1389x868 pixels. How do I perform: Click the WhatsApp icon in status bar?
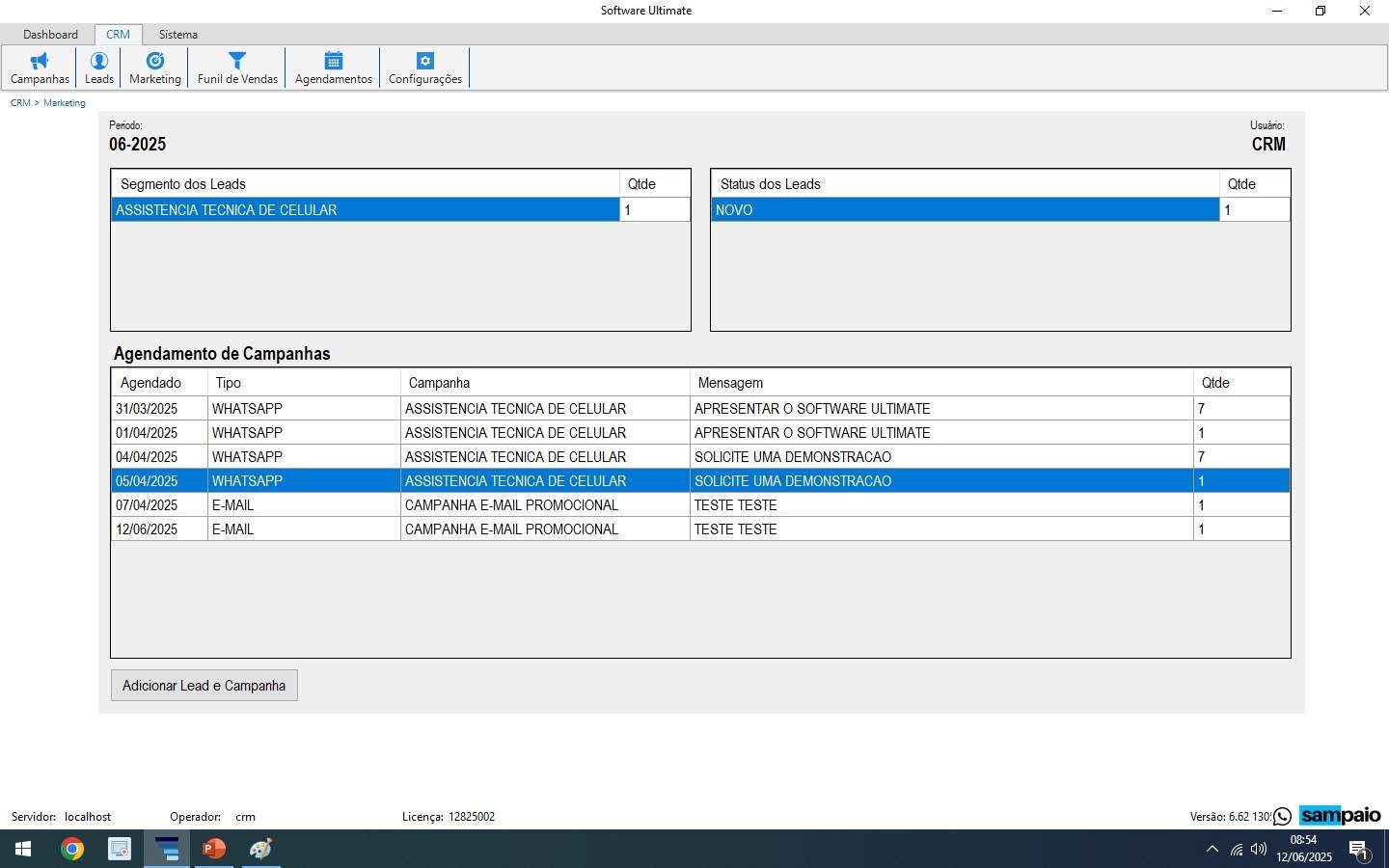tap(1282, 817)
